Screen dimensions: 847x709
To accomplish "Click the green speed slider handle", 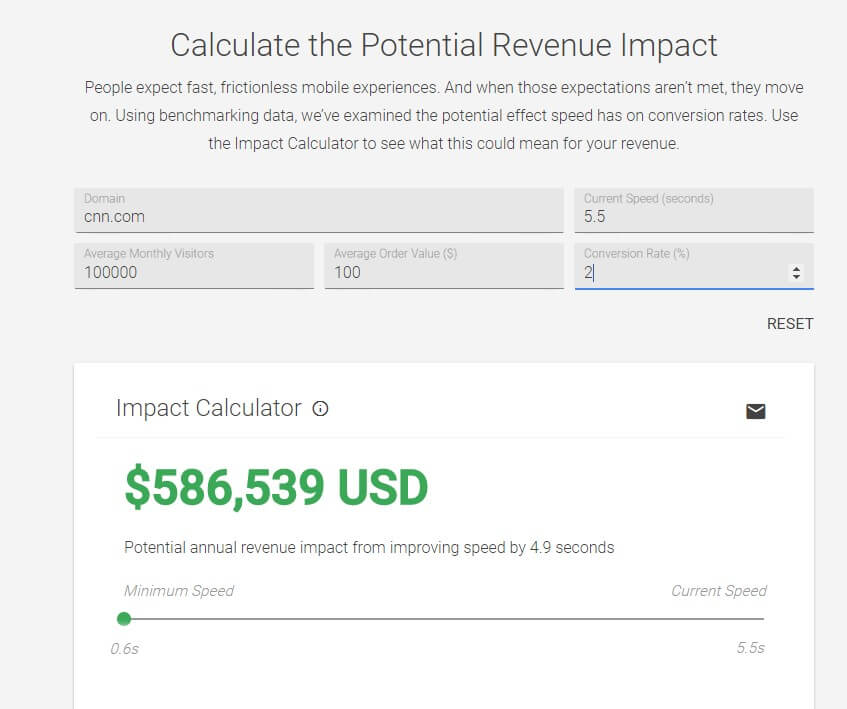I will (124, 619).
